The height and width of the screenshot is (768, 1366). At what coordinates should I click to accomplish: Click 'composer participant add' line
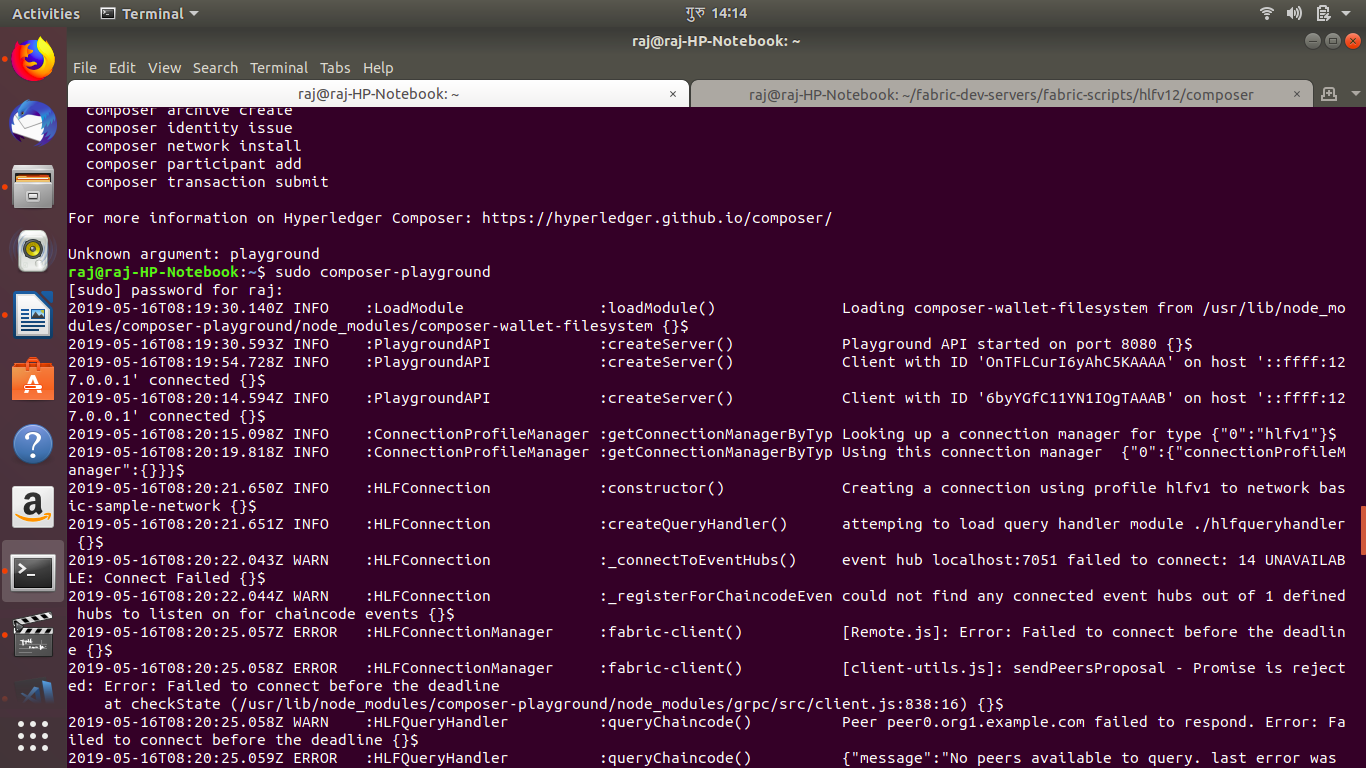click(194, 164)
